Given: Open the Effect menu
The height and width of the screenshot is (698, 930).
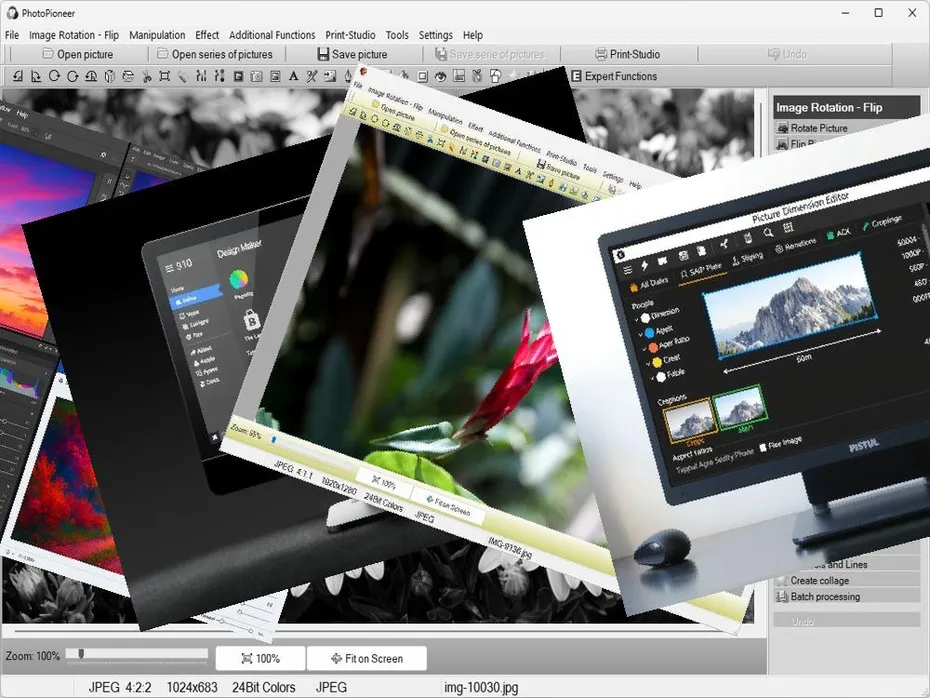Looking at the screenshot, I should (x=207, y=35).
